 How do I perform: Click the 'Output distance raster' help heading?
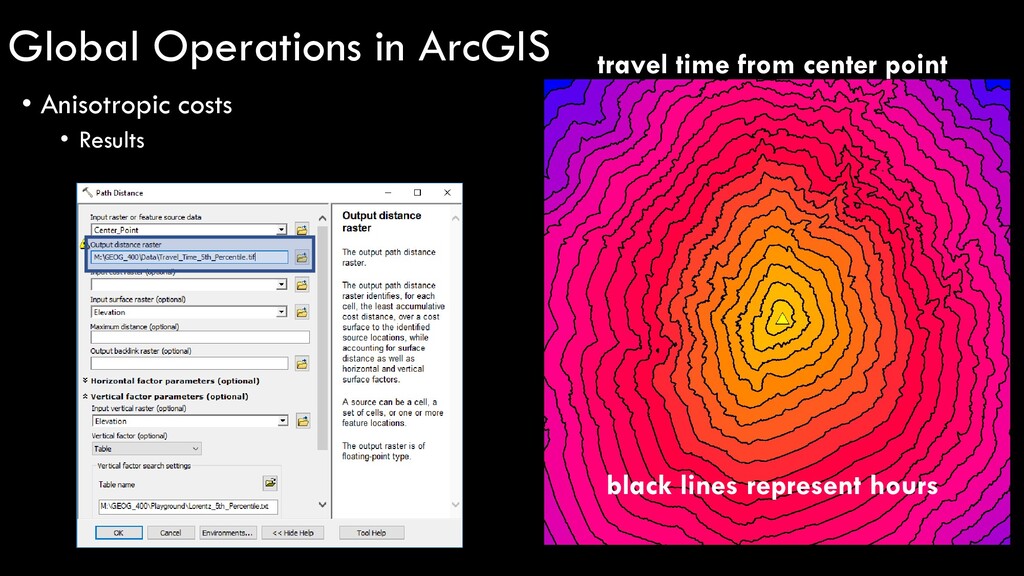(381, 221)
